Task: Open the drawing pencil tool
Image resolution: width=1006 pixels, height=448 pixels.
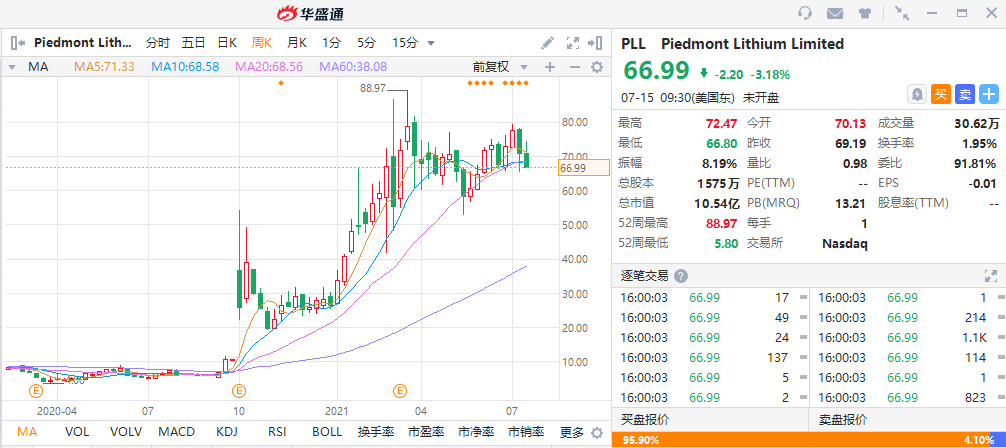Action: tap(547, 43)
